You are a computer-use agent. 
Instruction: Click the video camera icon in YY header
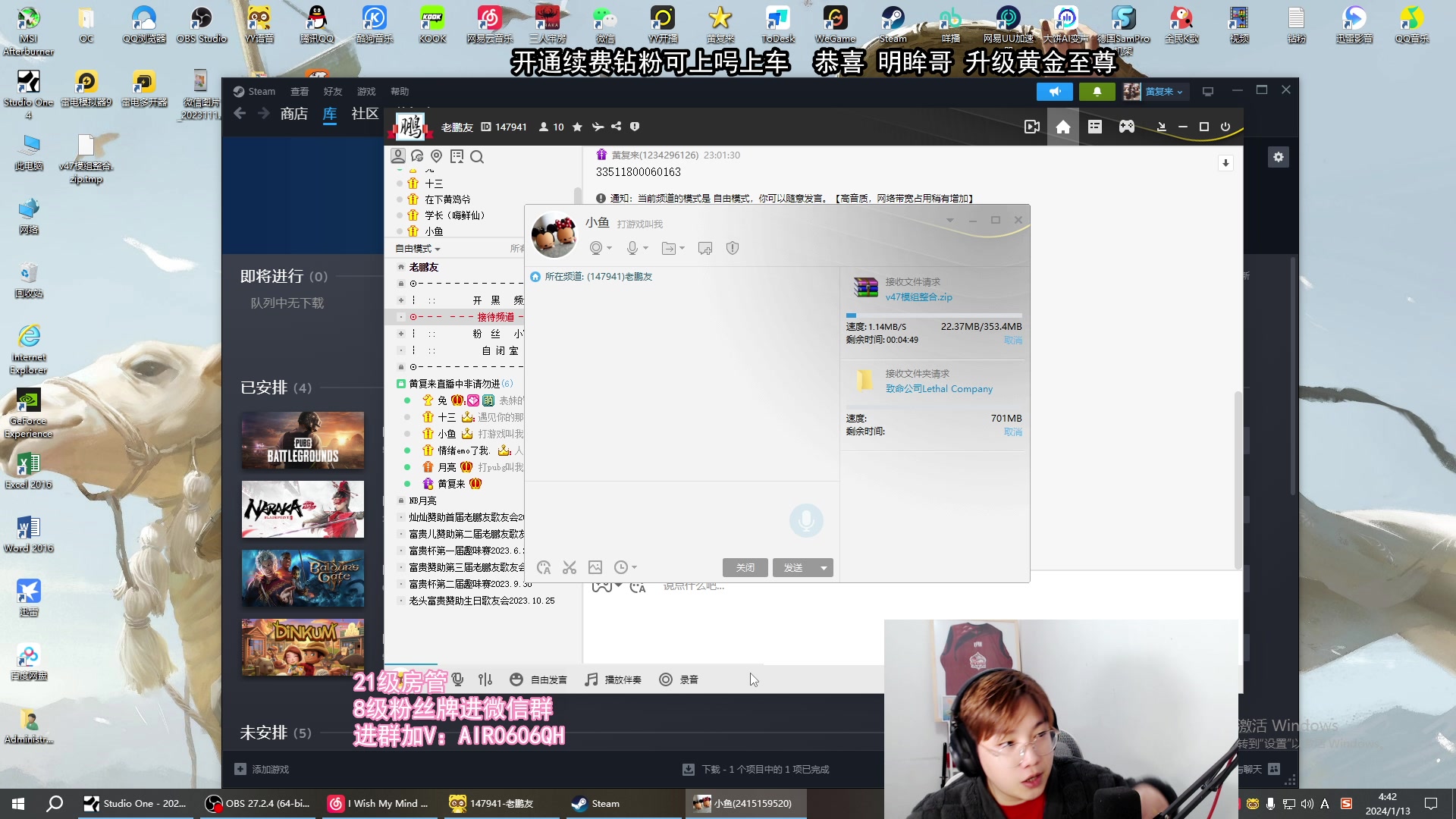pyautogui.click(x=1032, y=127)
